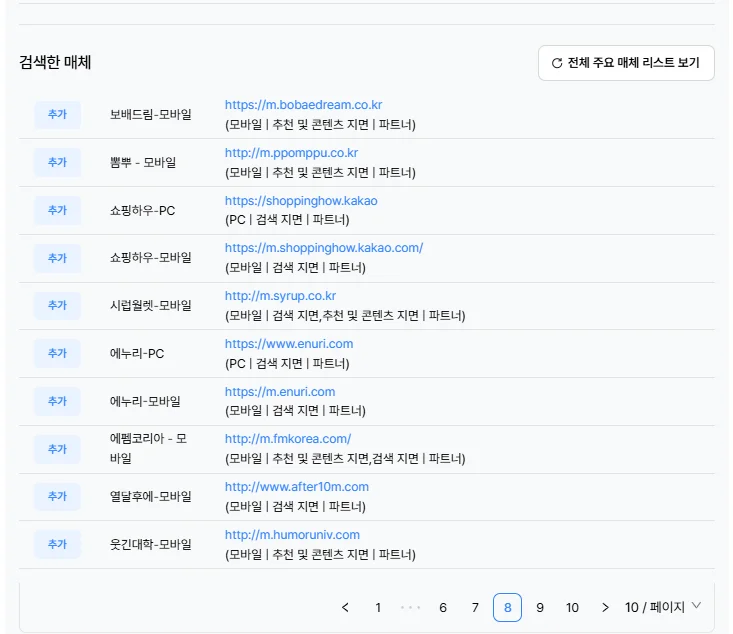
Task: Open link http://m.humoruniv.com
Action: pyautogui.click(x=292, y=535)
